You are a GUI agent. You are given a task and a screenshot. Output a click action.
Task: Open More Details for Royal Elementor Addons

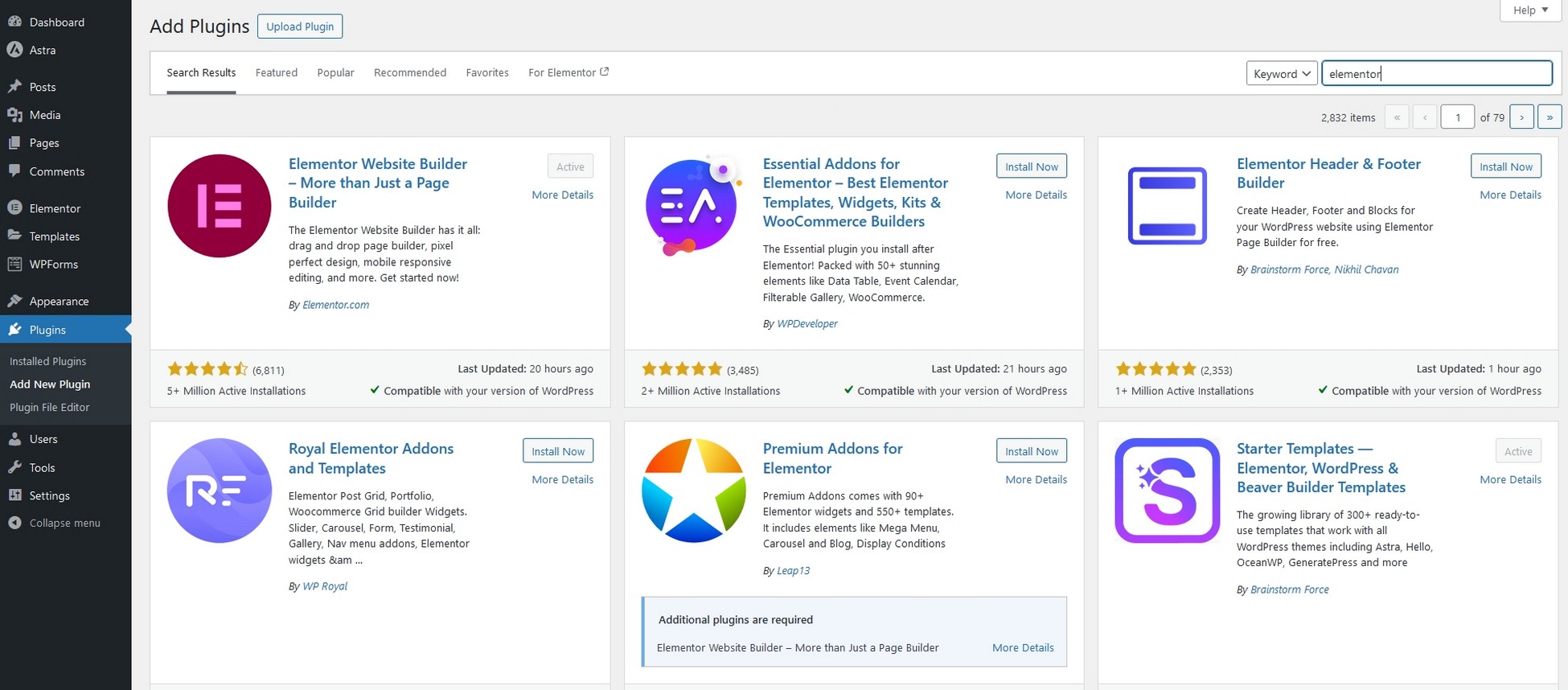click(x=562, y=479)
